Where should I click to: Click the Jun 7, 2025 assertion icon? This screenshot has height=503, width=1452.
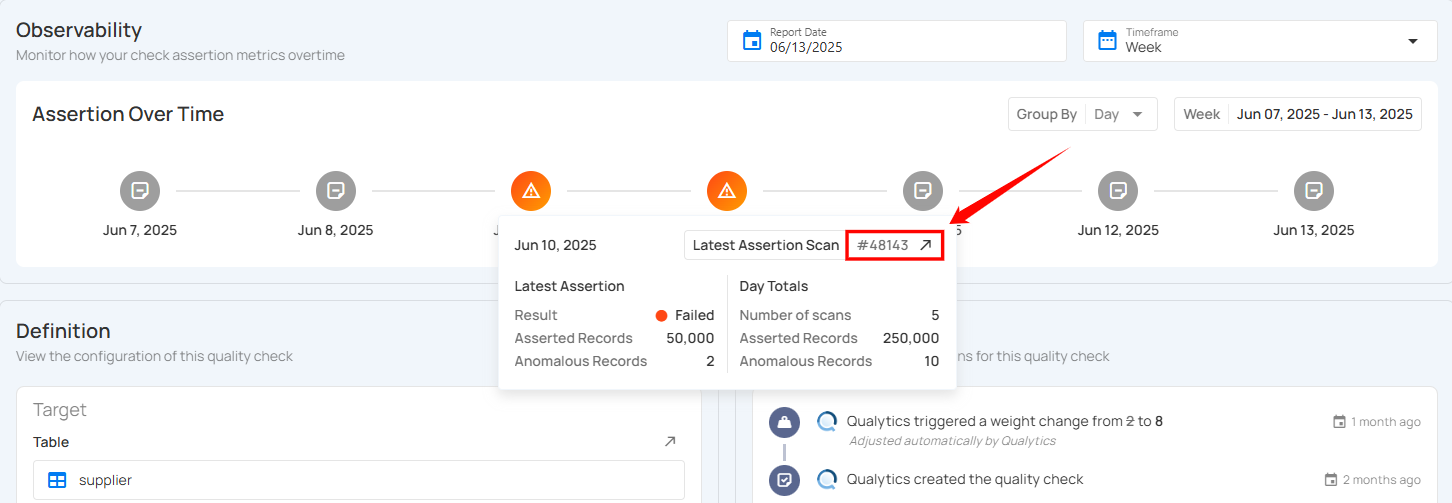(140, 190)
